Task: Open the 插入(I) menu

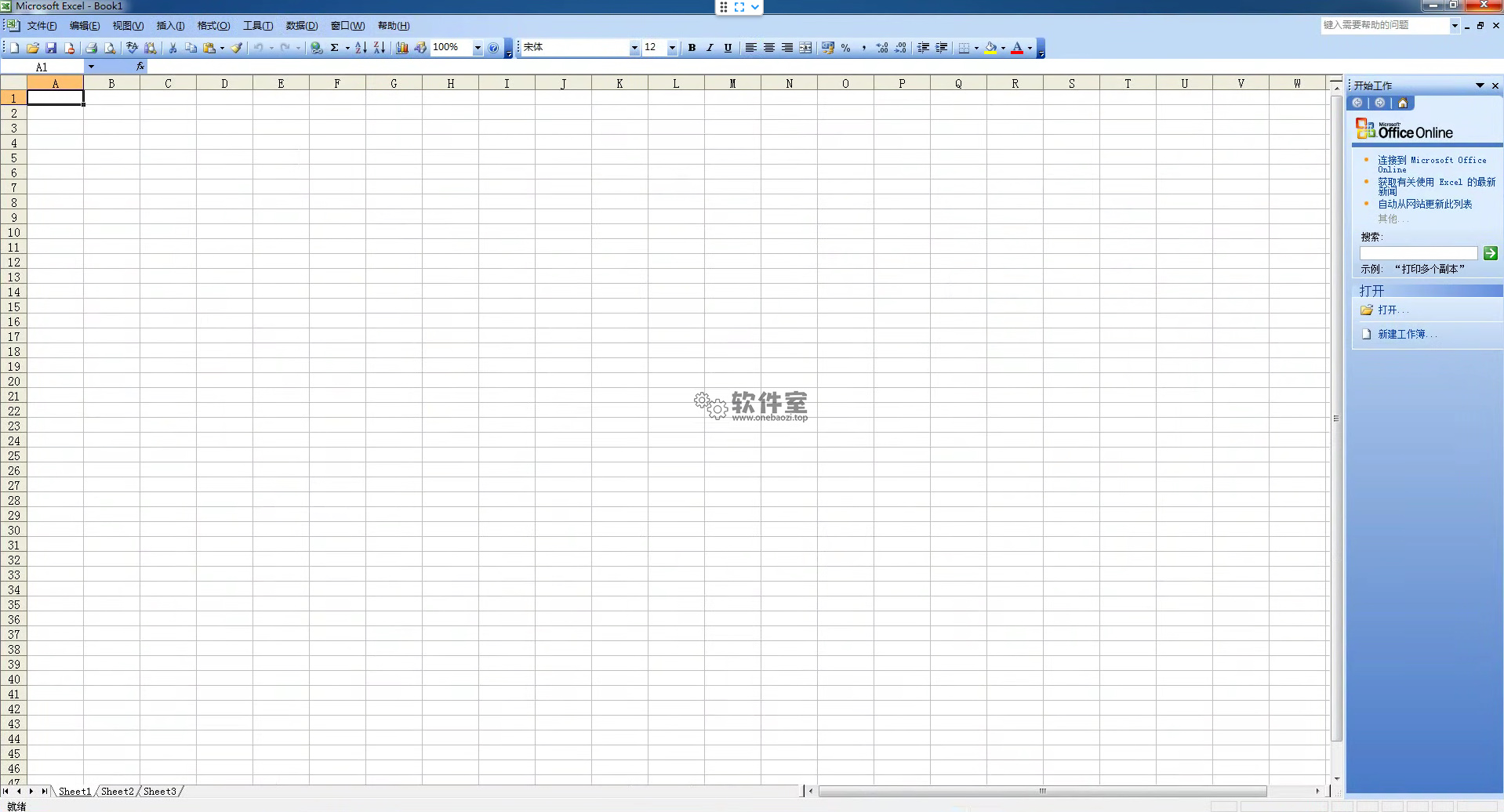Action: tap(170, 26)
